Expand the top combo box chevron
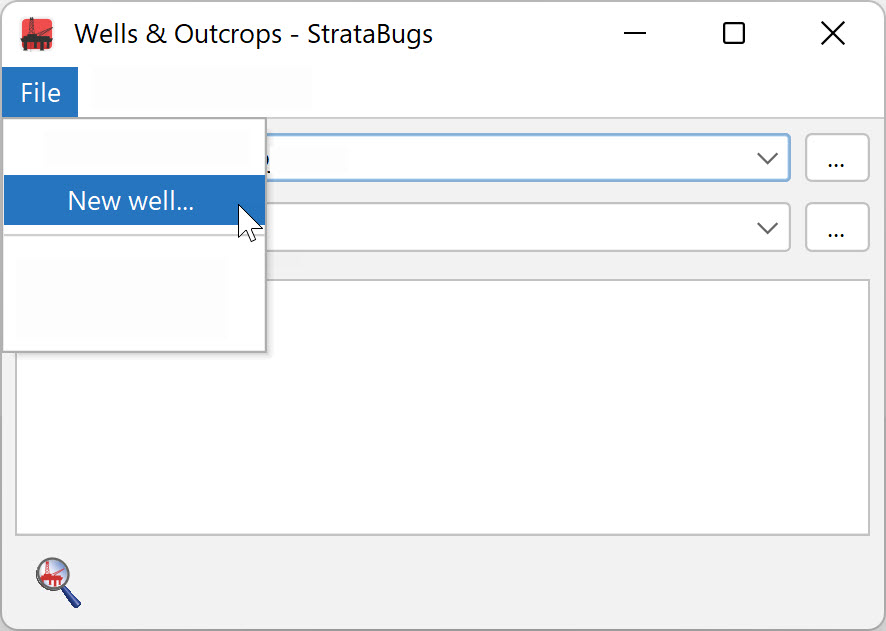The width and height of the screenshot is (886, 631). 767,158
